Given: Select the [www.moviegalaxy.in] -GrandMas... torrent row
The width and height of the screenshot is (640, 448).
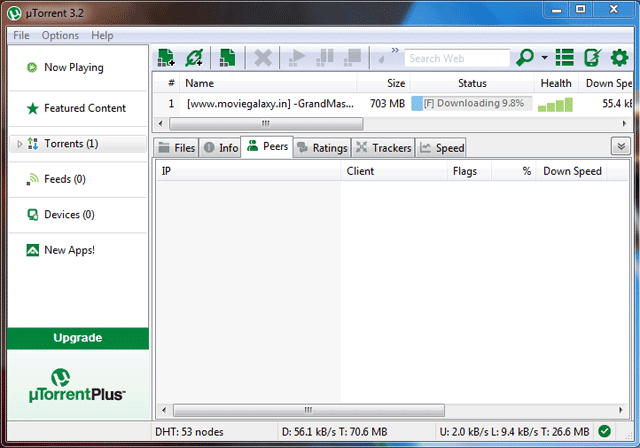Looking at the screenshot, I should [x=393, y=104].
